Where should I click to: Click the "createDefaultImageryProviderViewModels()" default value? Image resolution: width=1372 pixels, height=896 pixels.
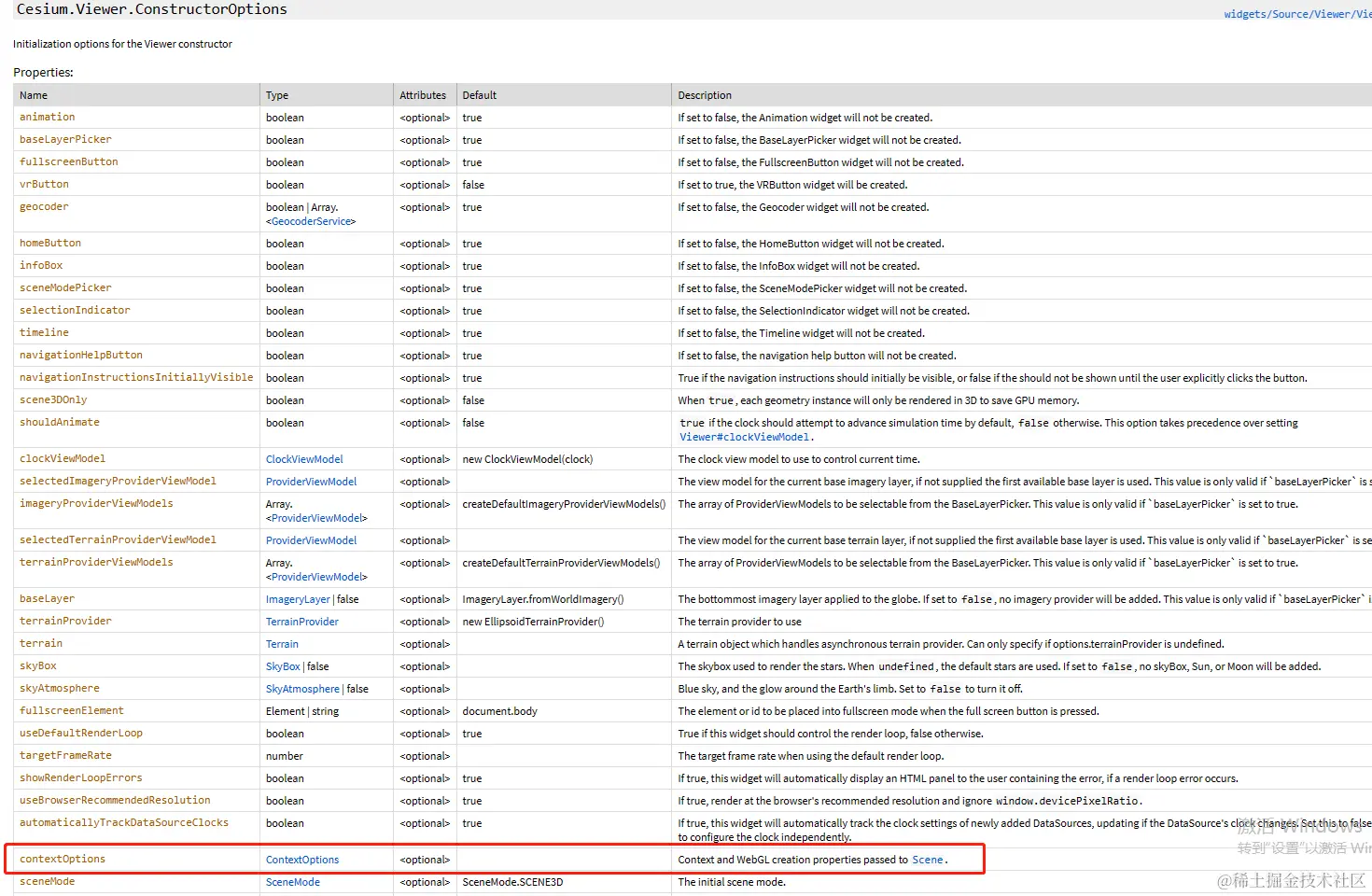564,504
